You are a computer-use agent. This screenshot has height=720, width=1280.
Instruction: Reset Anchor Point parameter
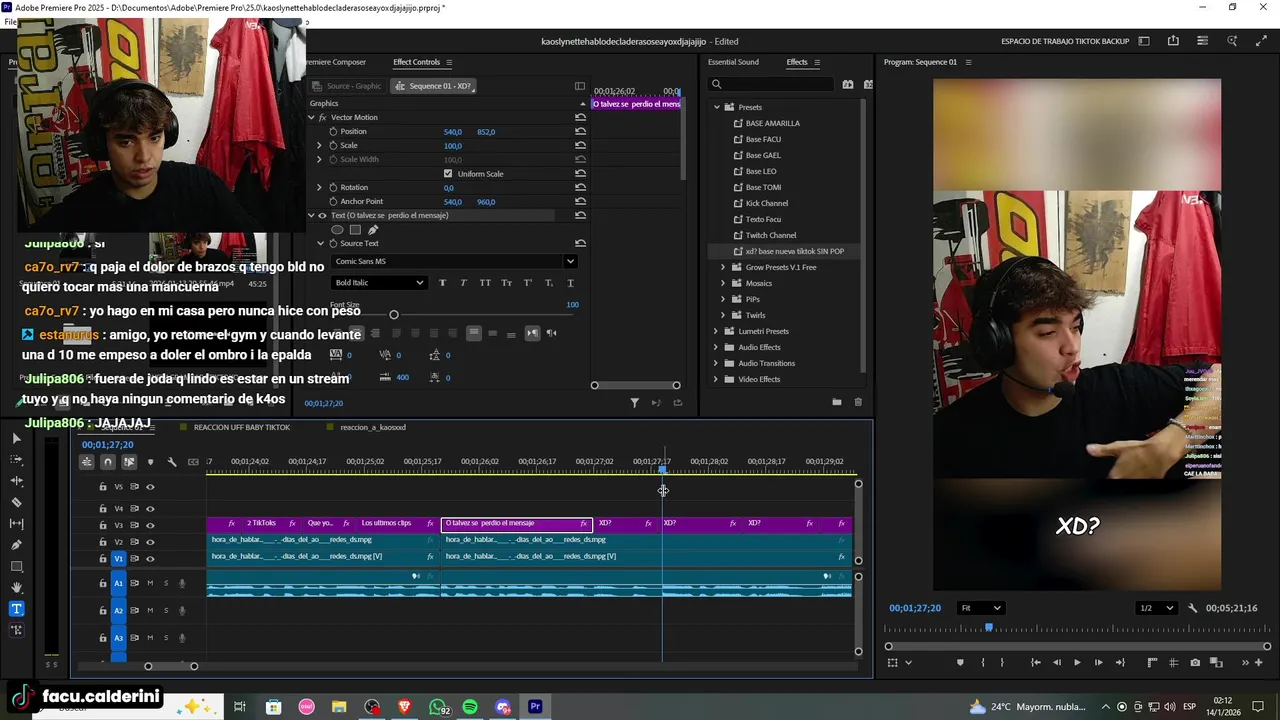580,201
